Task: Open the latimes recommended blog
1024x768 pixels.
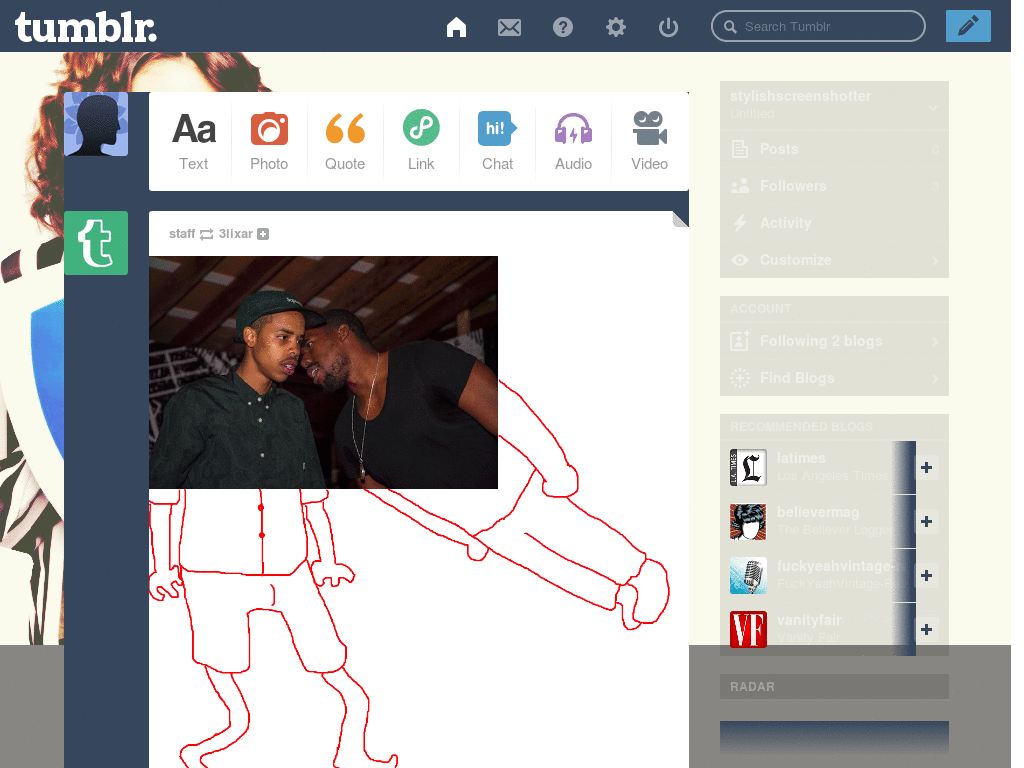Action: pos(801,458)
